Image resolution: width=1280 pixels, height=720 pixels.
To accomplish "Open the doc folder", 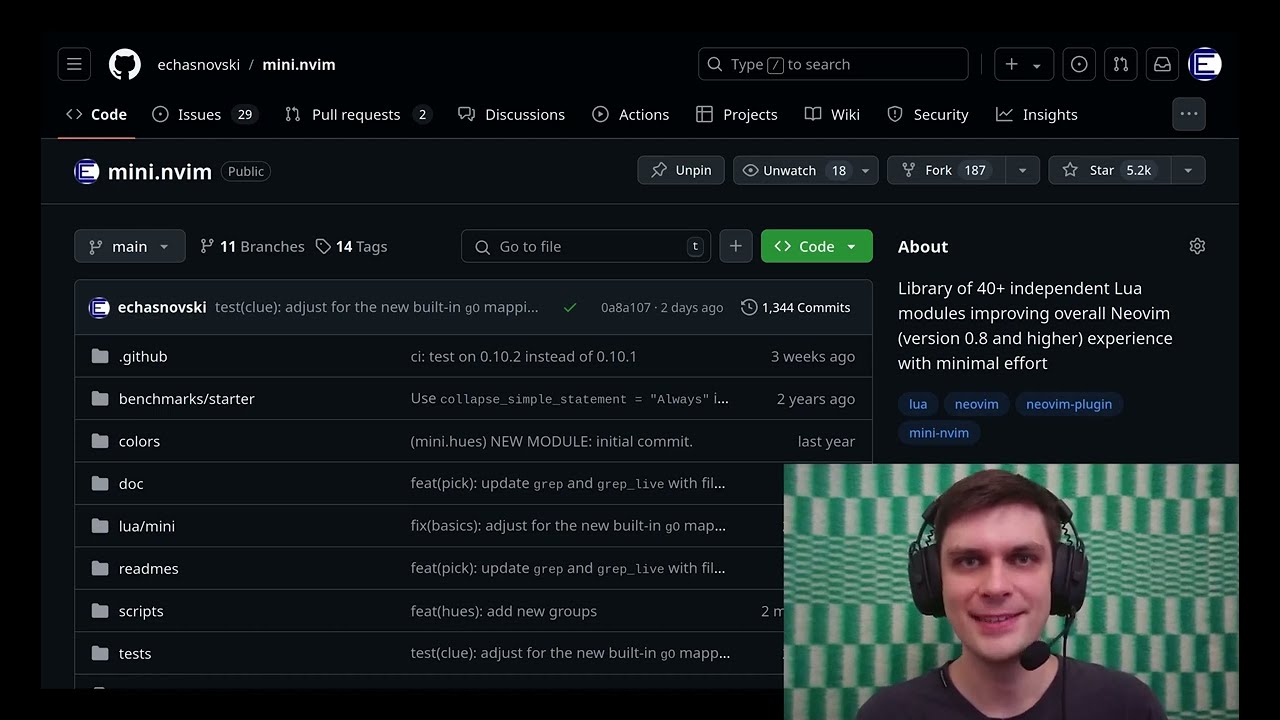I will point(131,484).
